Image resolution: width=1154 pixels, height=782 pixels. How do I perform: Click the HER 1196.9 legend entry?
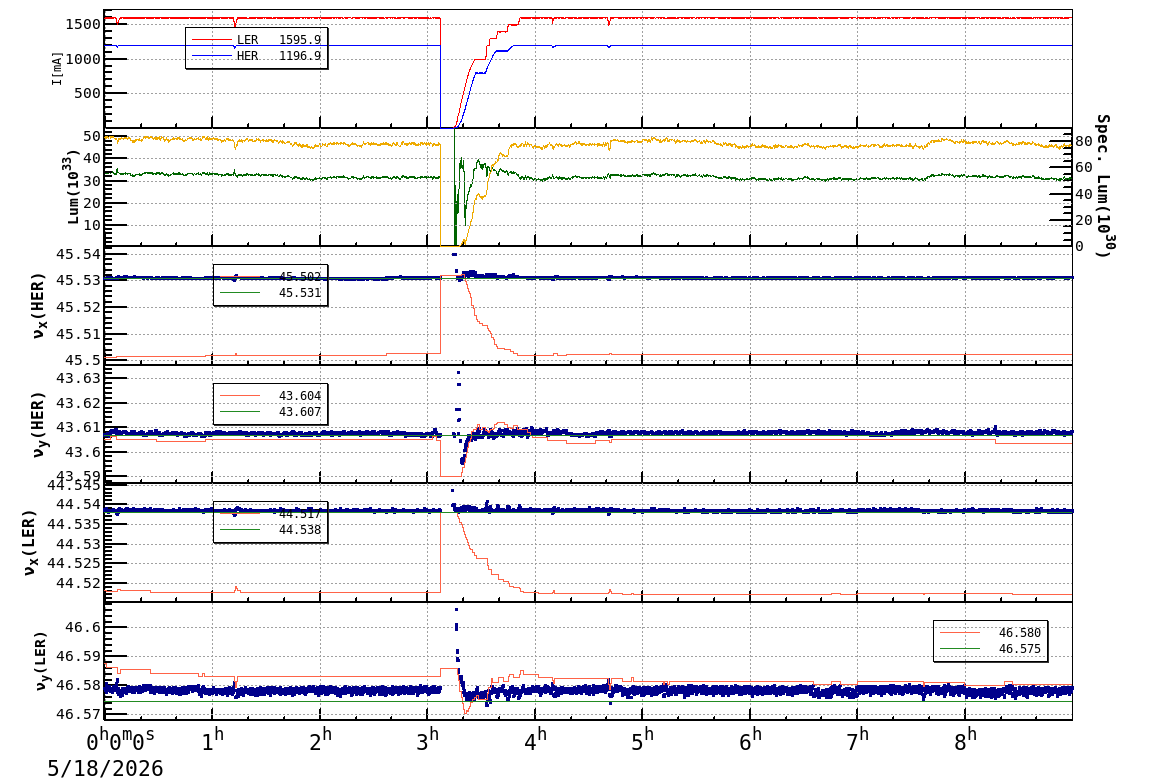coord(256,56)
